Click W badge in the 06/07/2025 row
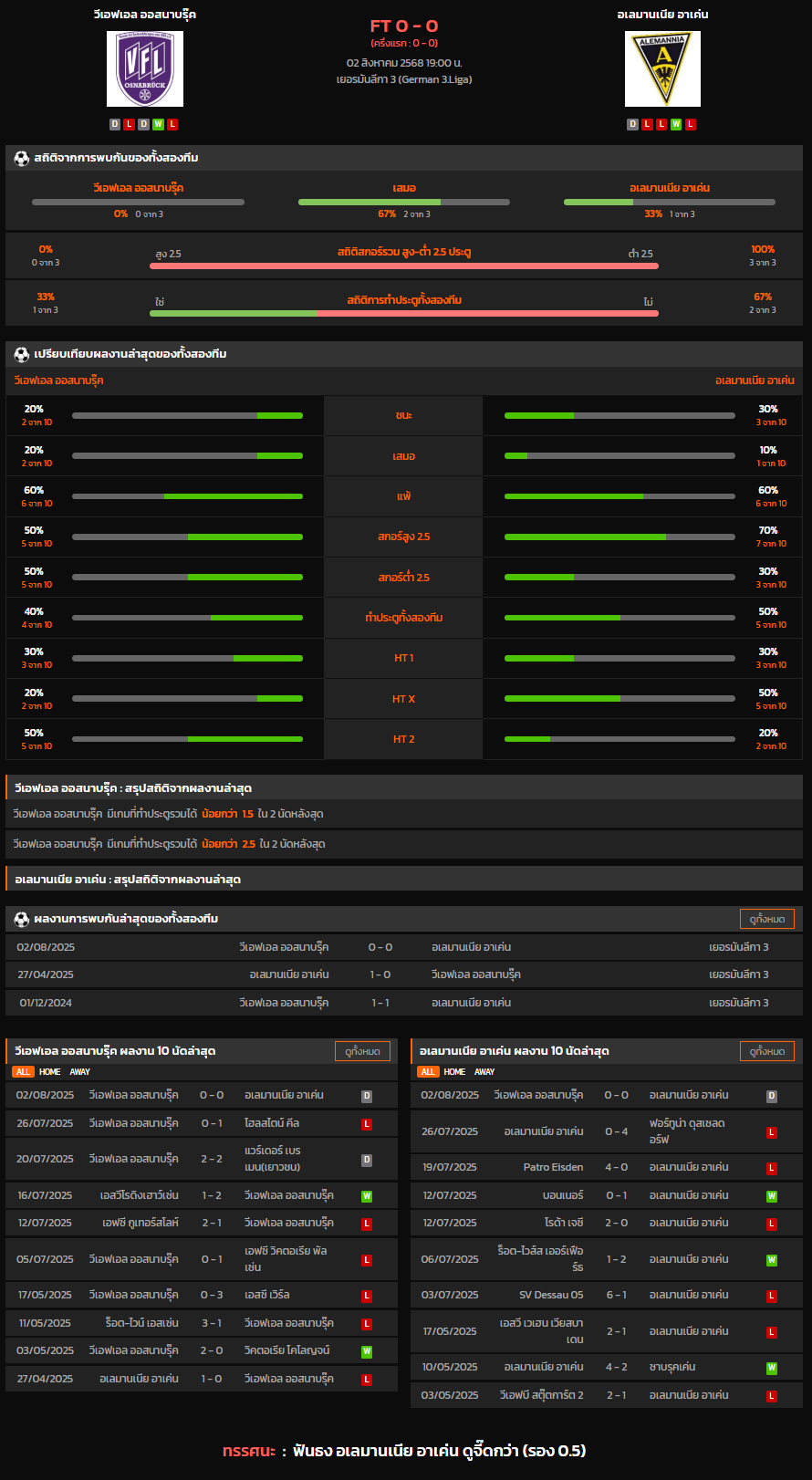 772,1260
